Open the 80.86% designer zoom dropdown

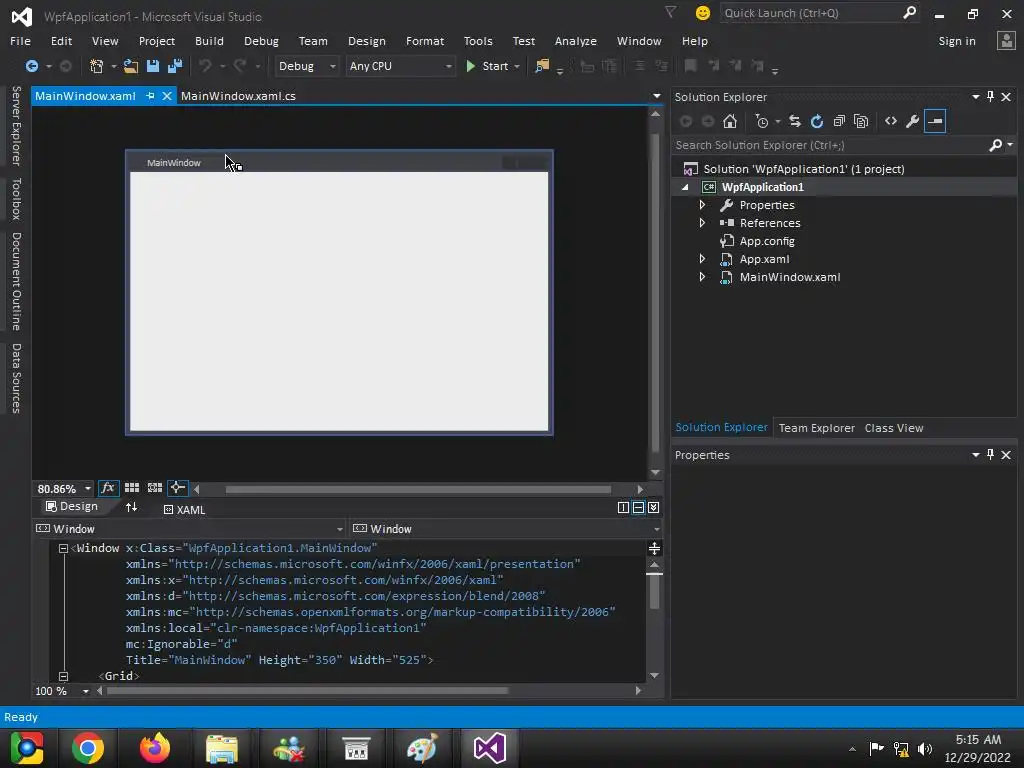point(88,488)
